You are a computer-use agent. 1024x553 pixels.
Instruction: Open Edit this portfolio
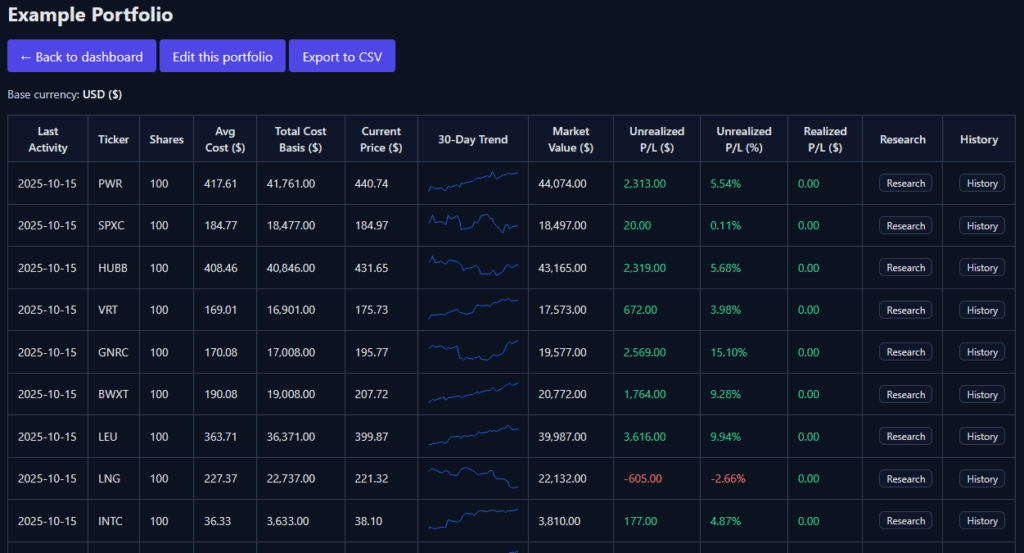click(222, 56)
